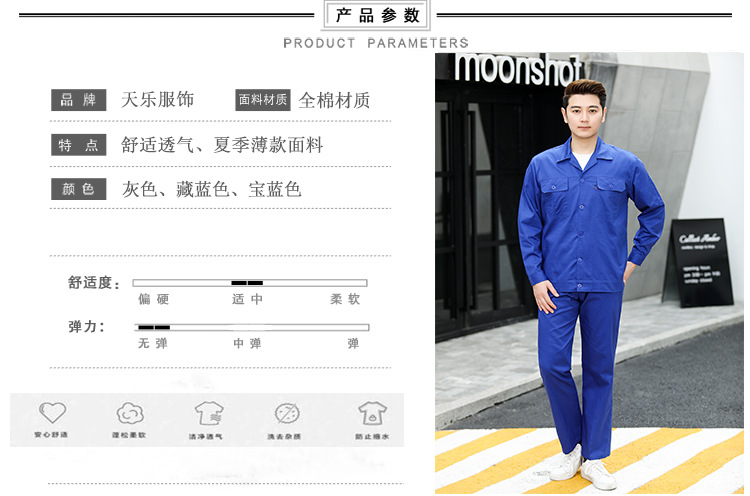Viewport: 750px width, 496px height.
Task: Click the elasticity bar marker
Action: click(x=154, y=327)
